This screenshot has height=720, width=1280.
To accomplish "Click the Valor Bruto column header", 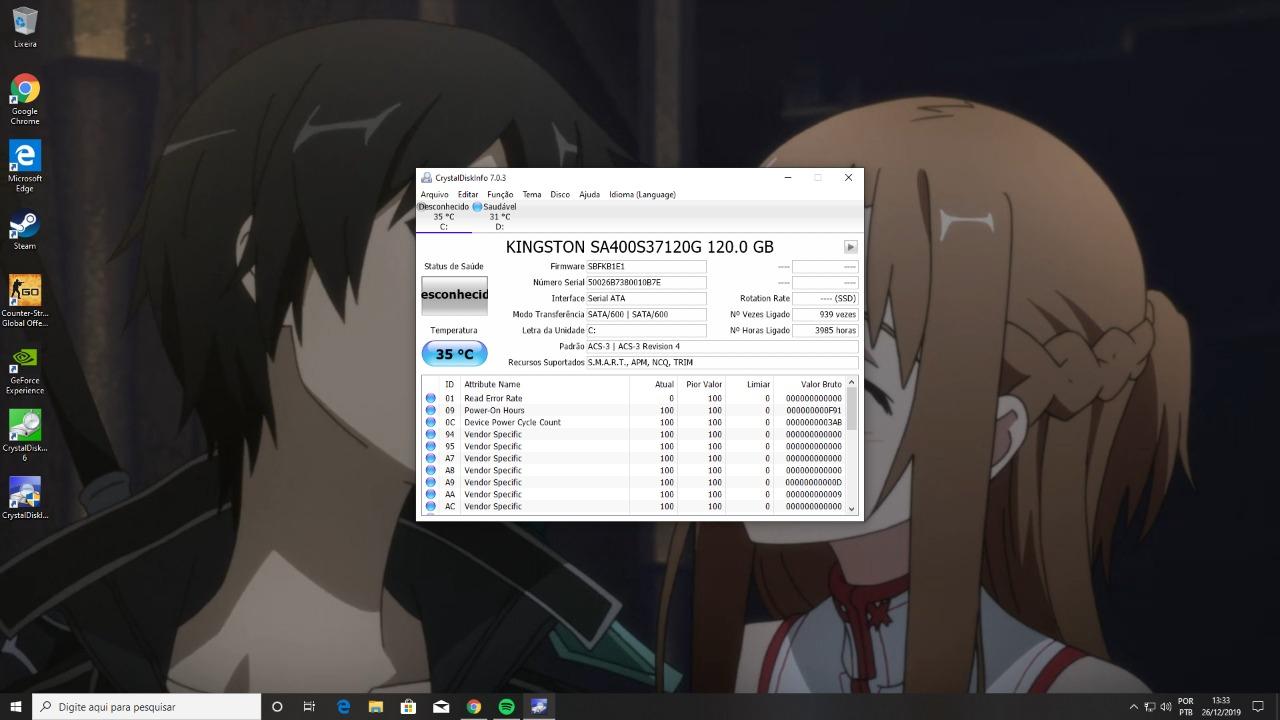I will 809,384.
